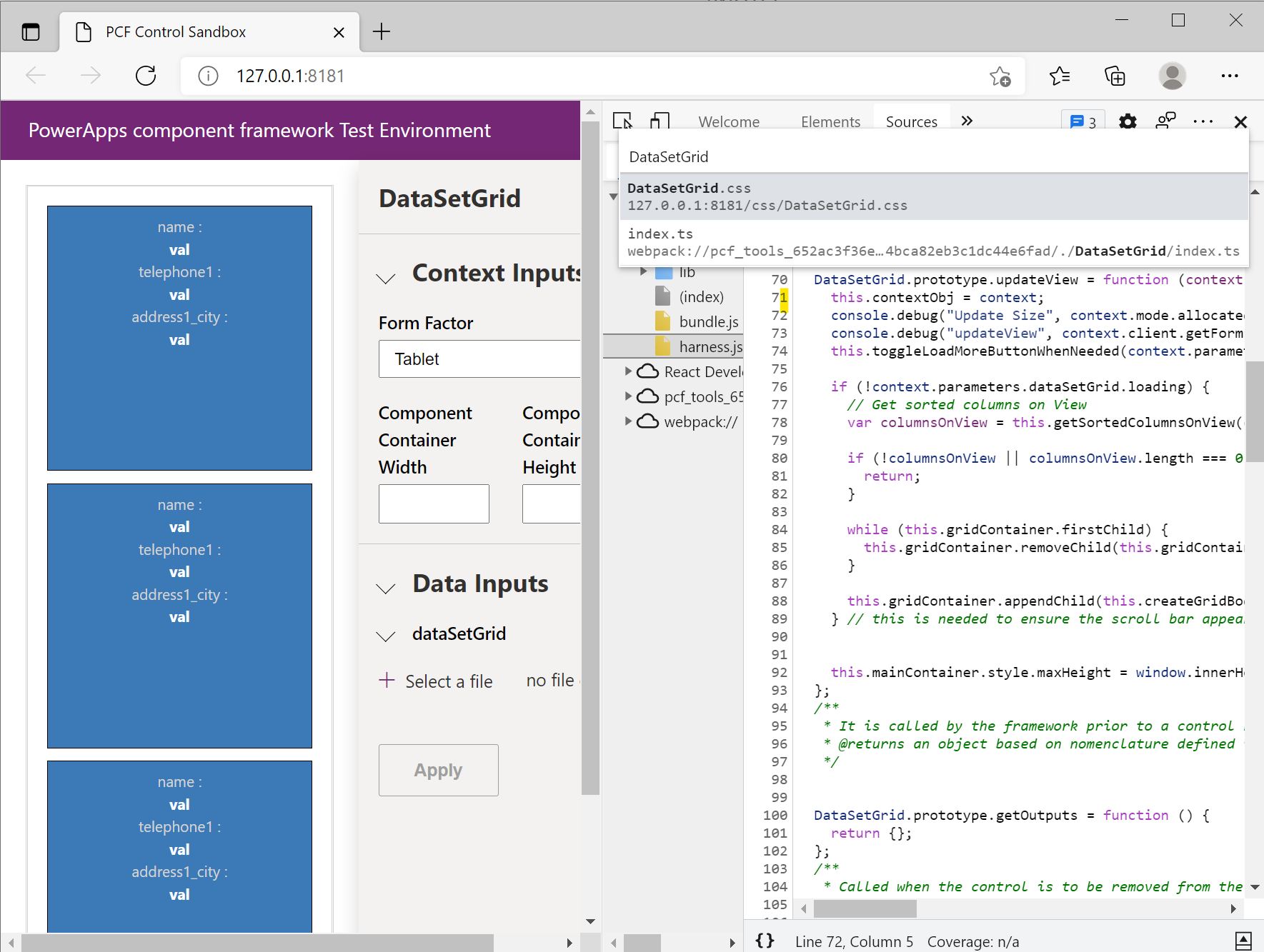Open DevTools settings gear
The height and width of the screenshot is (952, 1264).
pos(1127,122)
